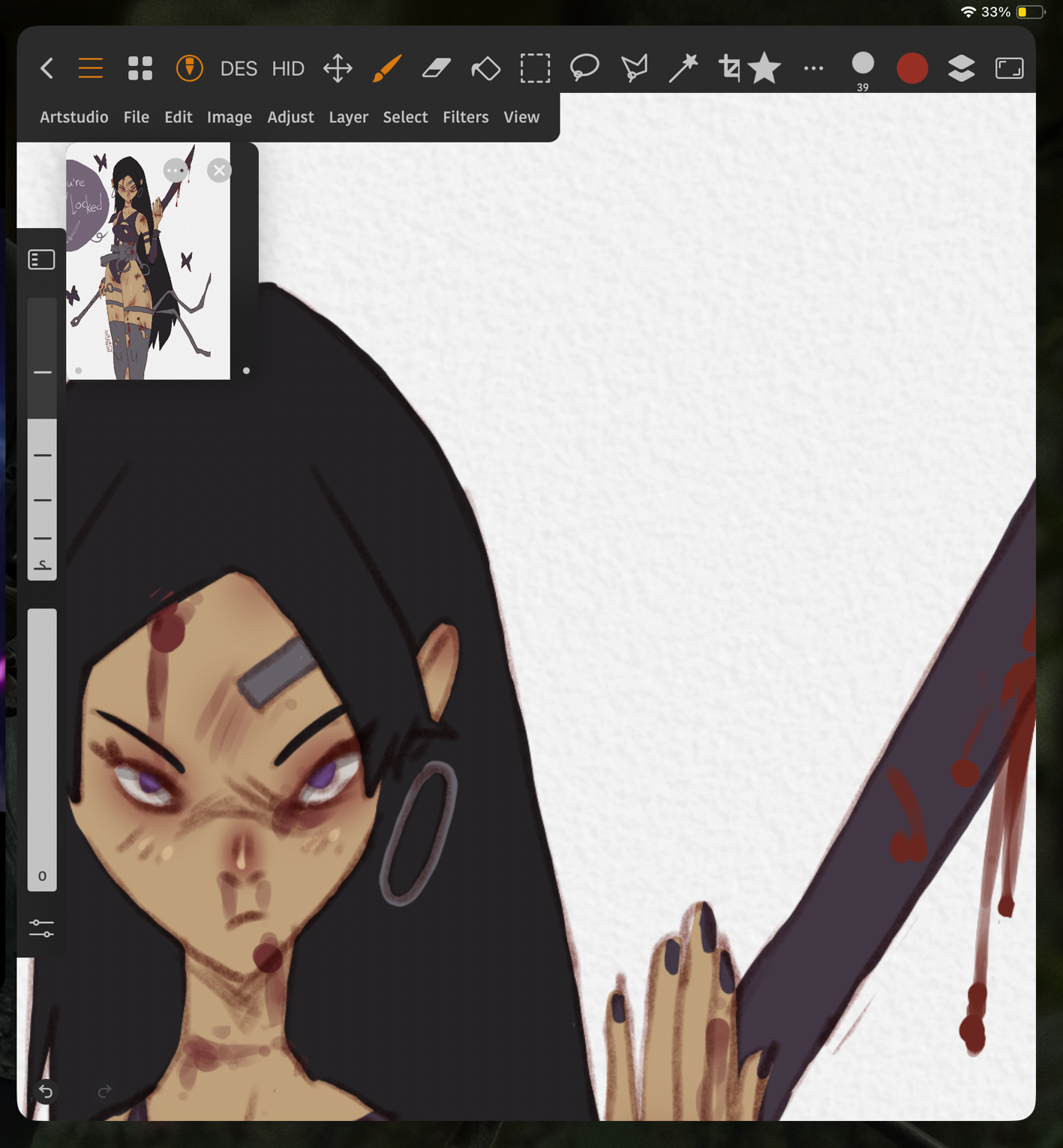Open the three-dots more tools menu
This screenshot has height=1148, width=1063.
pos(813,68)
